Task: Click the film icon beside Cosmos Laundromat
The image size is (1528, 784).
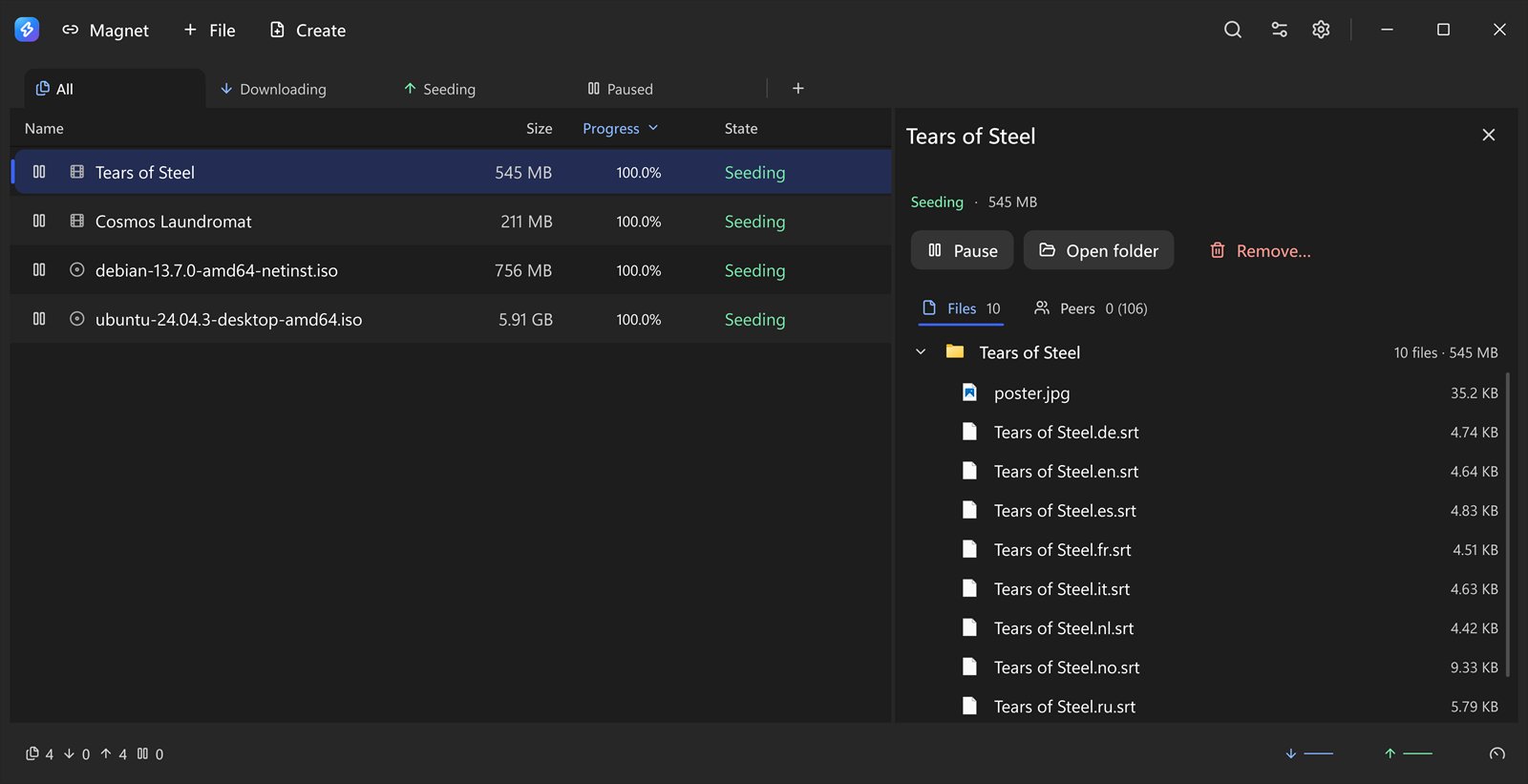Action: click(77, 221)
